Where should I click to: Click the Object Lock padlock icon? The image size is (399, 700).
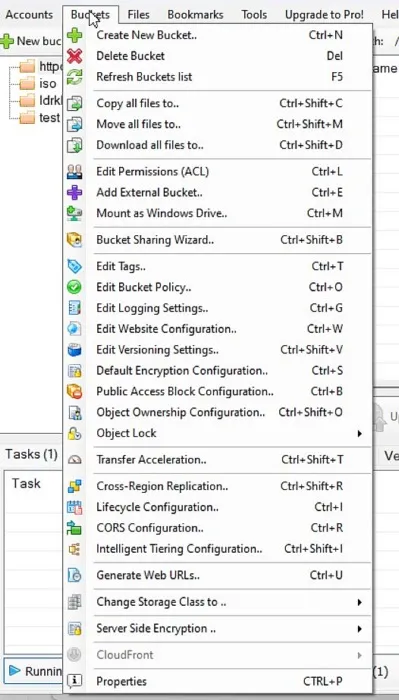75,433
